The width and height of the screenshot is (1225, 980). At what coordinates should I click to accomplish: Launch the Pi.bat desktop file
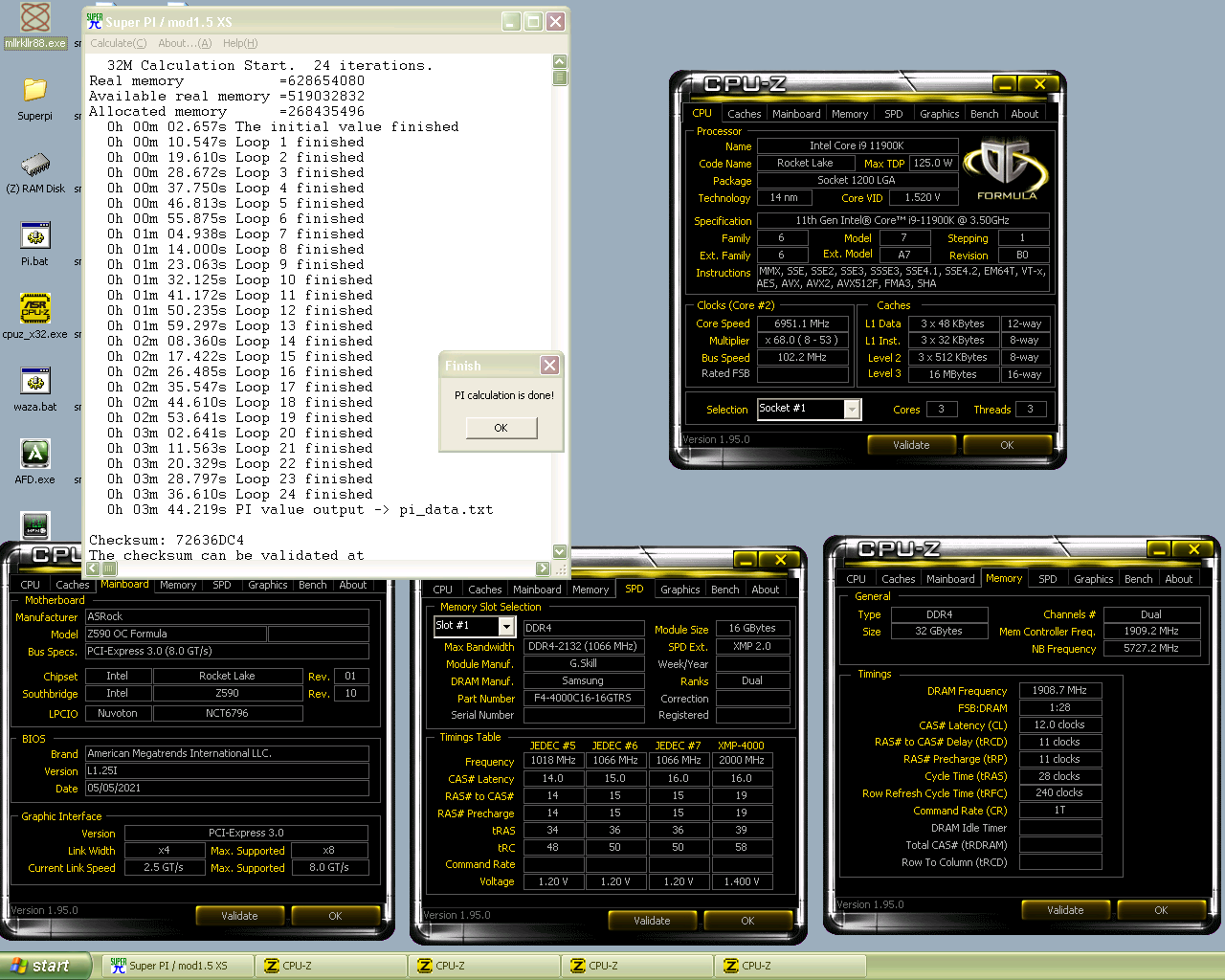(35, 245)
